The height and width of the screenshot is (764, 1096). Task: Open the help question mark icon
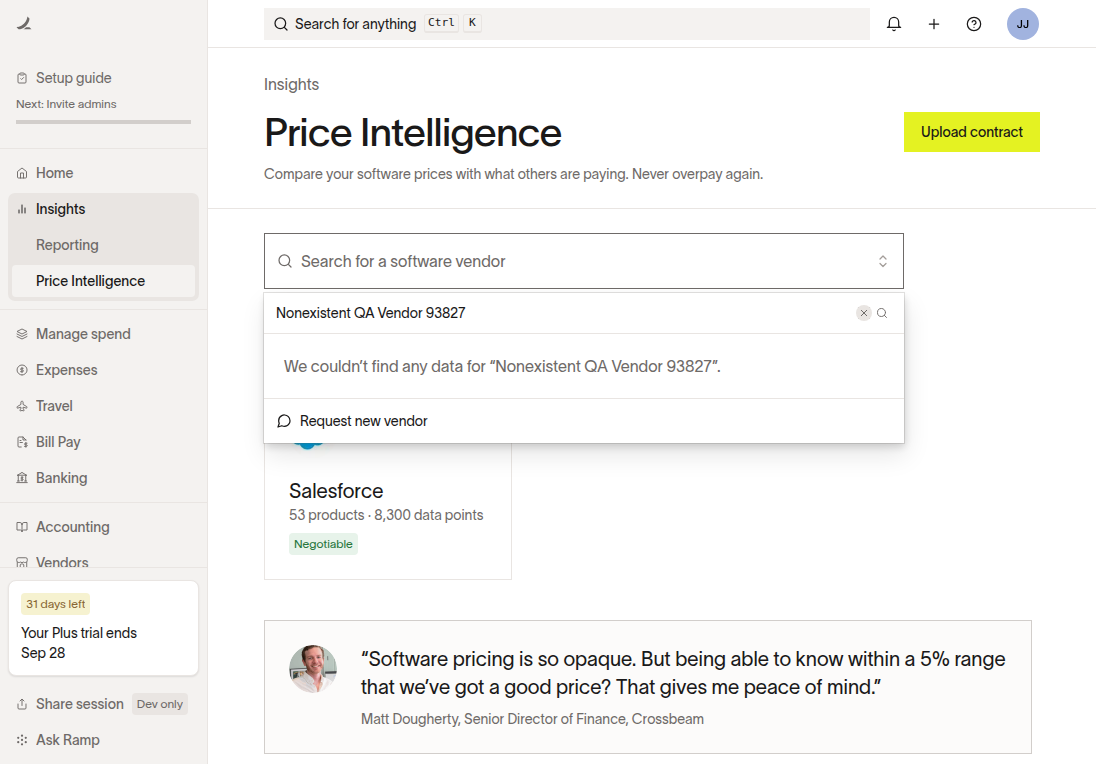point(974,24)
